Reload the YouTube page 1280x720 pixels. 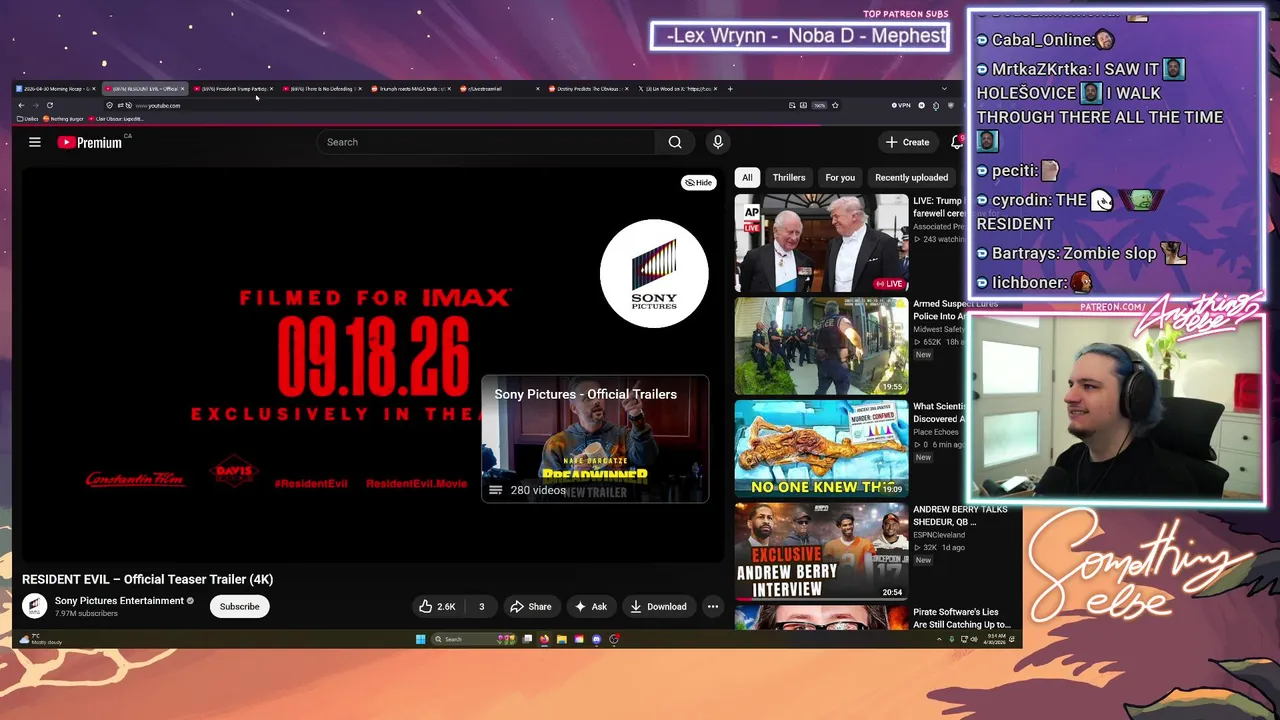(x=49, y=105)
